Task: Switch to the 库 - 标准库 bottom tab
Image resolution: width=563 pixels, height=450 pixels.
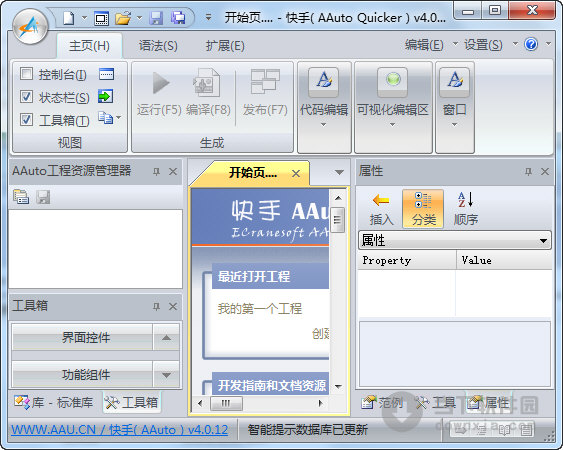Action: 54,402
